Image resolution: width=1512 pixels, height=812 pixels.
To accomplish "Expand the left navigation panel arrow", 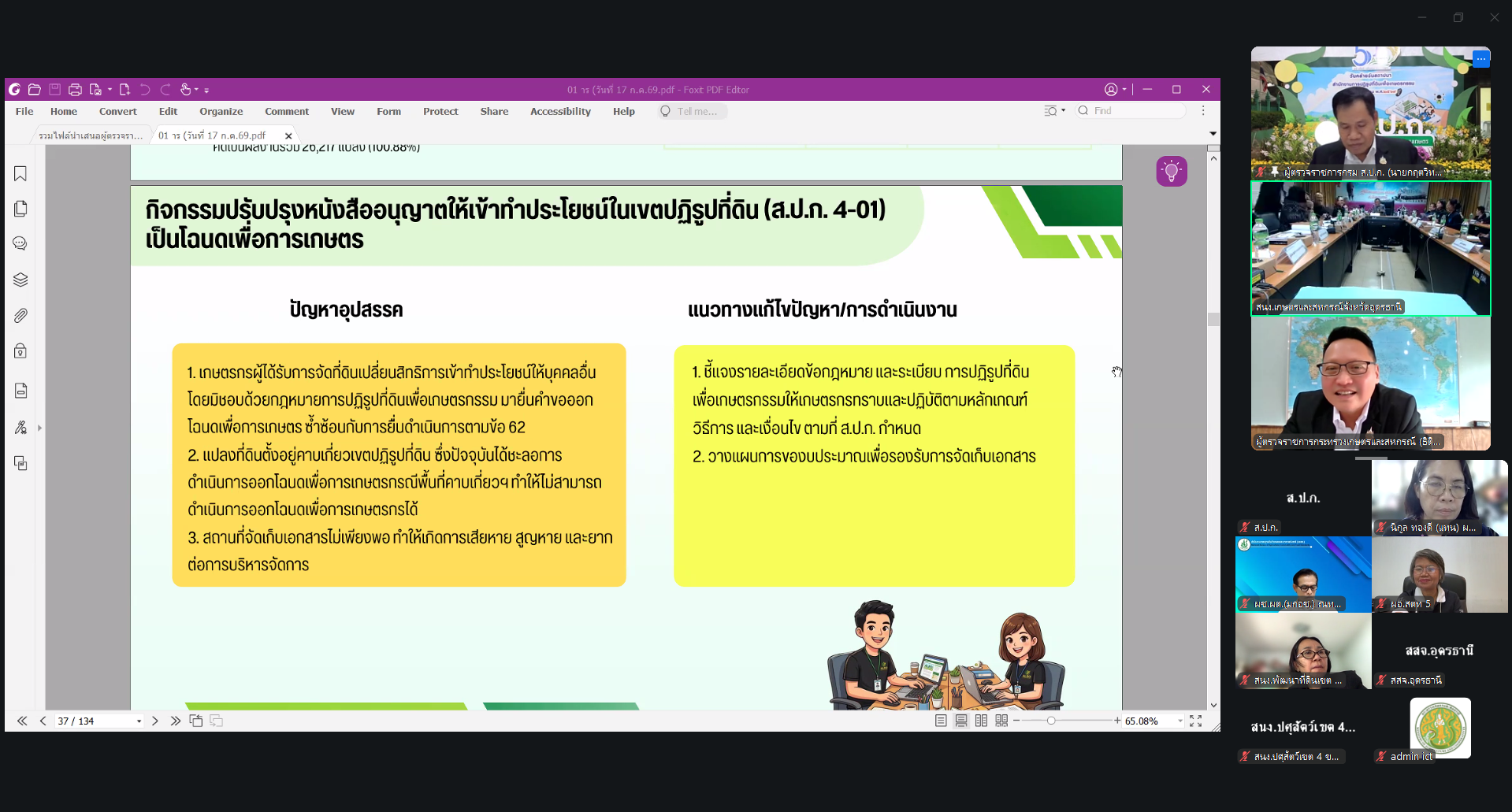I will (39, 428).
